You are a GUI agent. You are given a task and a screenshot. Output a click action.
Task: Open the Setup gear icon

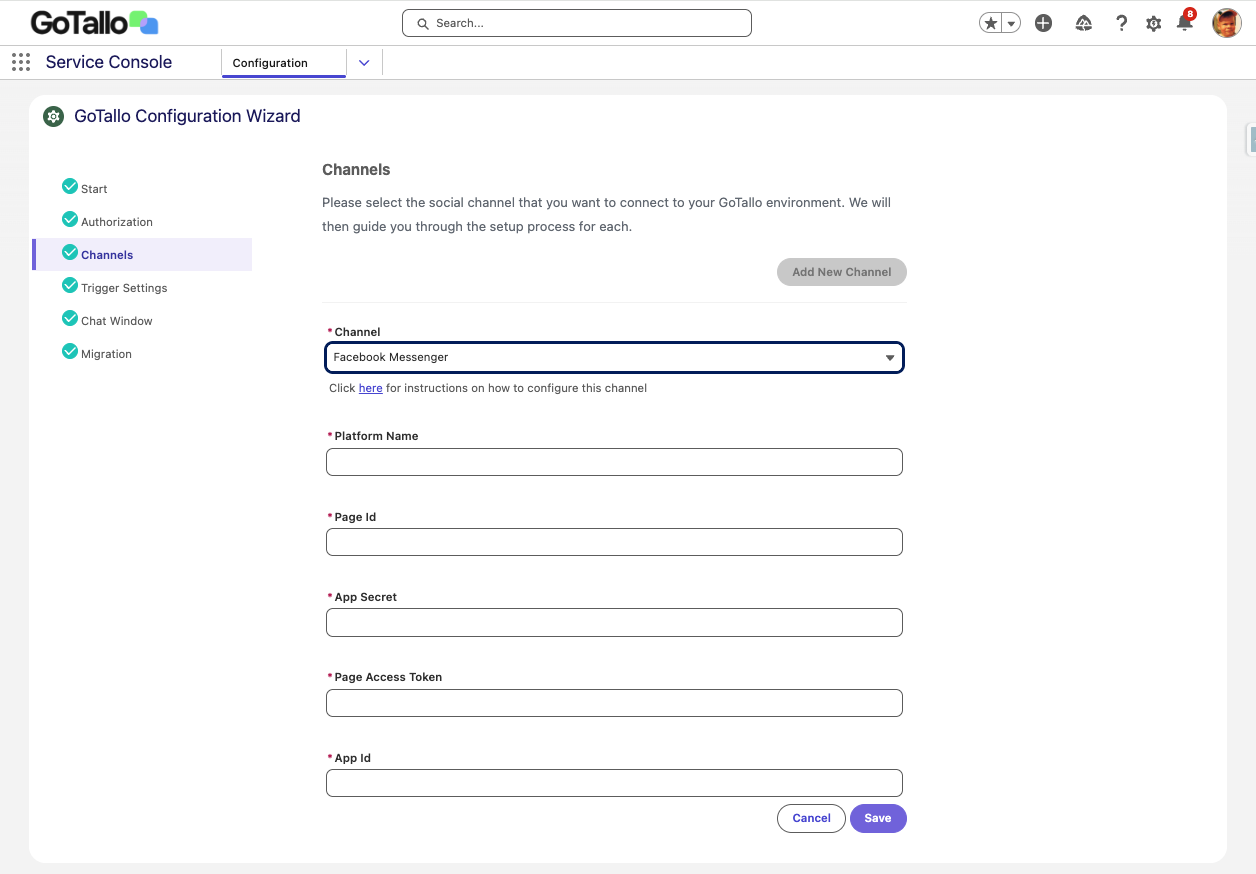tap(1153, 23)
